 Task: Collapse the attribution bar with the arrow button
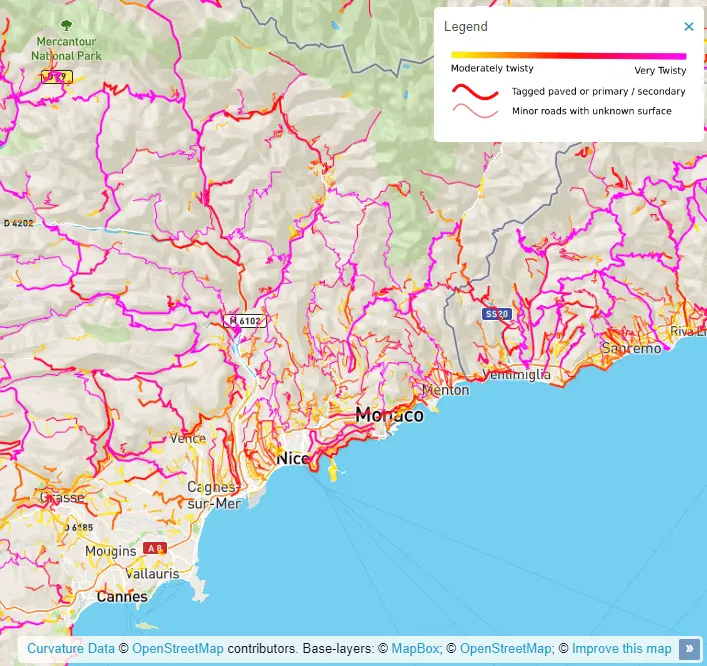click(689, 649)
